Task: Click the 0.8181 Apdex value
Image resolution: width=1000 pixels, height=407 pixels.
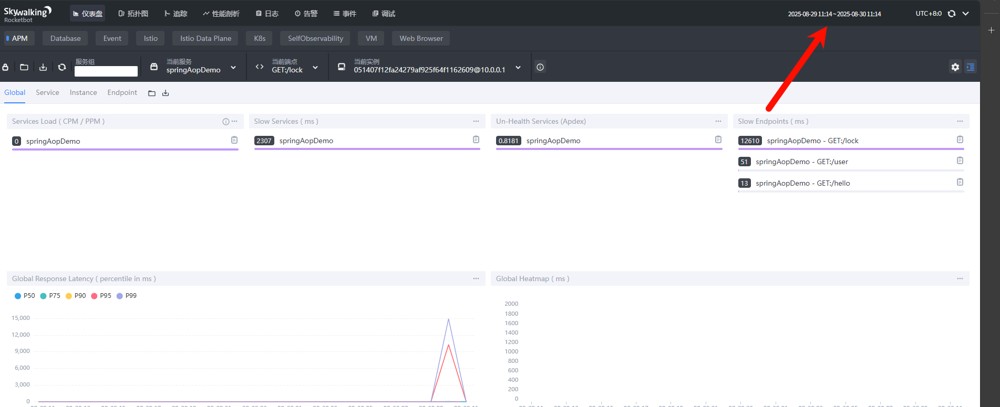Action: (508, 140)
